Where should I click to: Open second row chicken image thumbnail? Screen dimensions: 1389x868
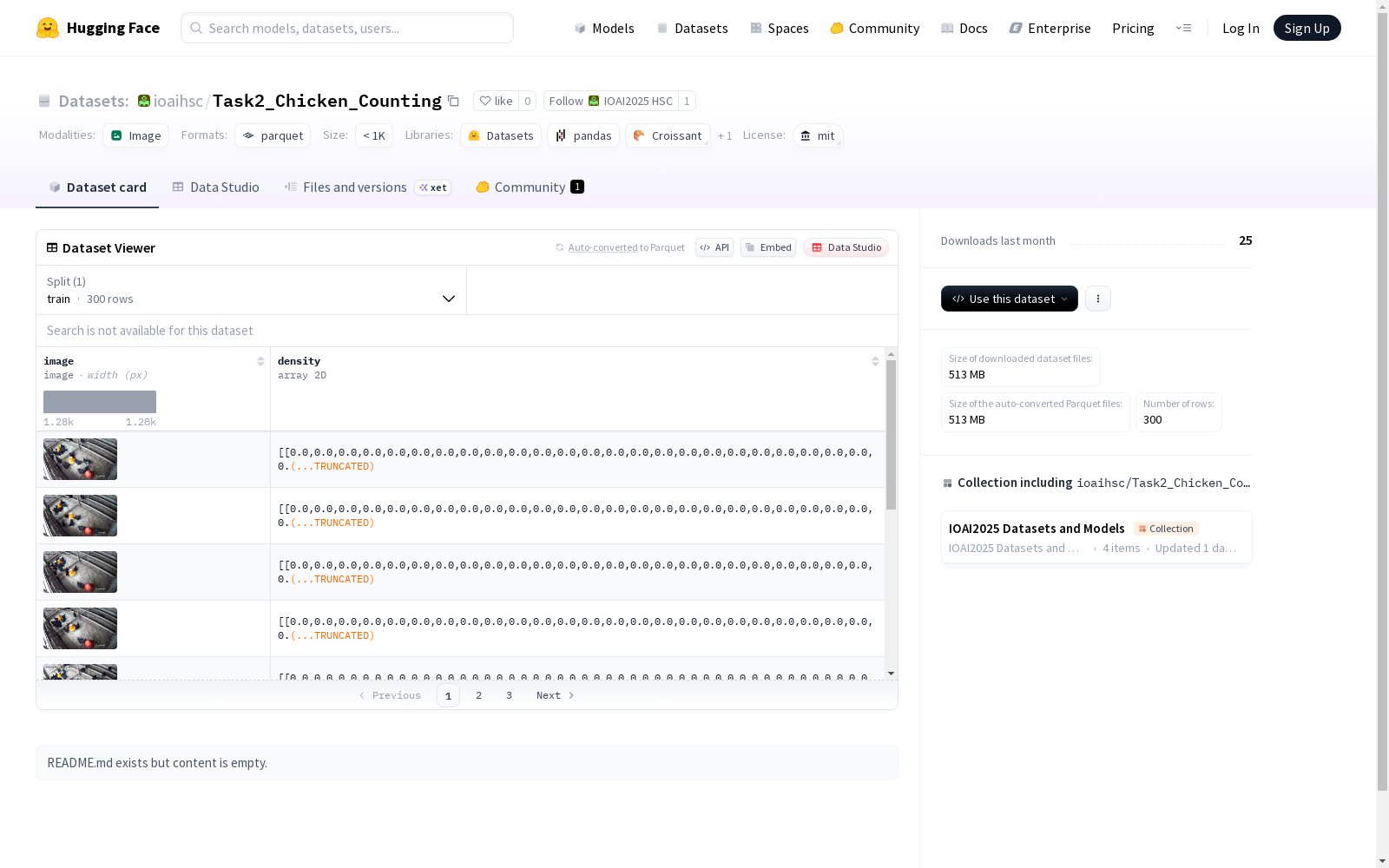click(80, 516)
